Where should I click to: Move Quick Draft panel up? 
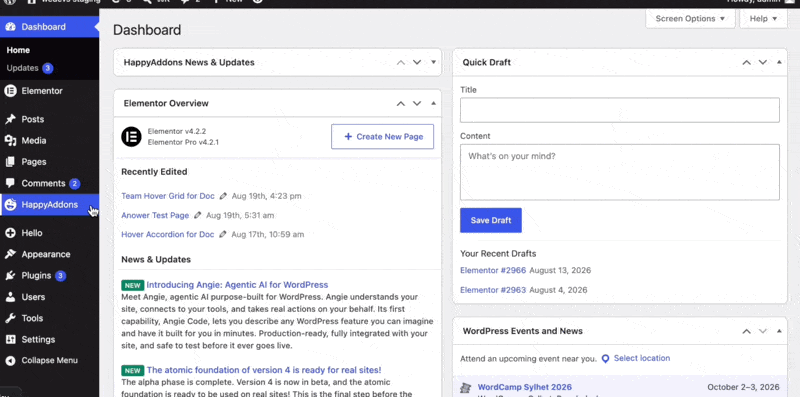click(x=746, y=62)
